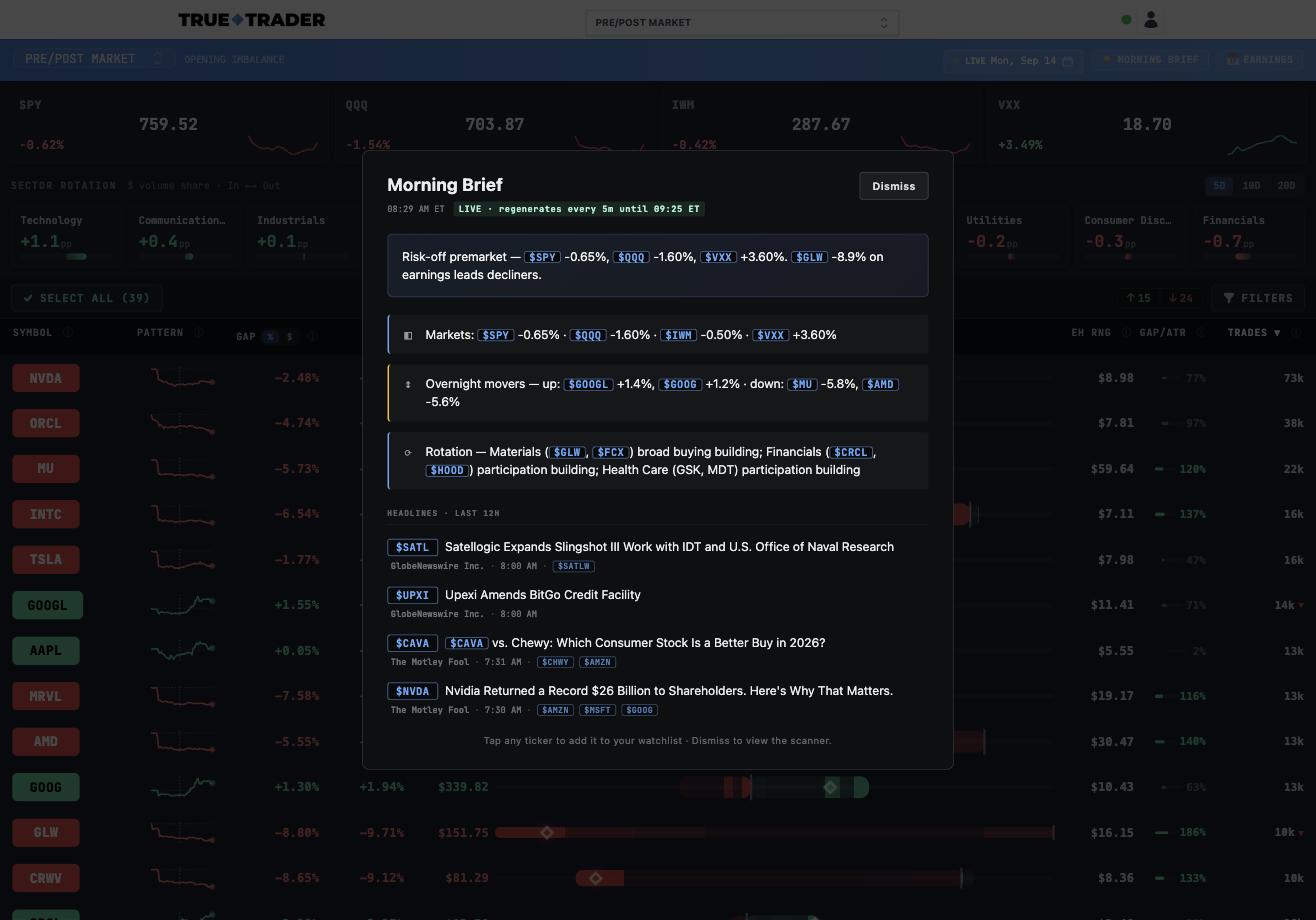Open the Nvidia Returned Record $26 Billion headline
The width and height of the screenshot is (1316, 920).
point(668,691)
